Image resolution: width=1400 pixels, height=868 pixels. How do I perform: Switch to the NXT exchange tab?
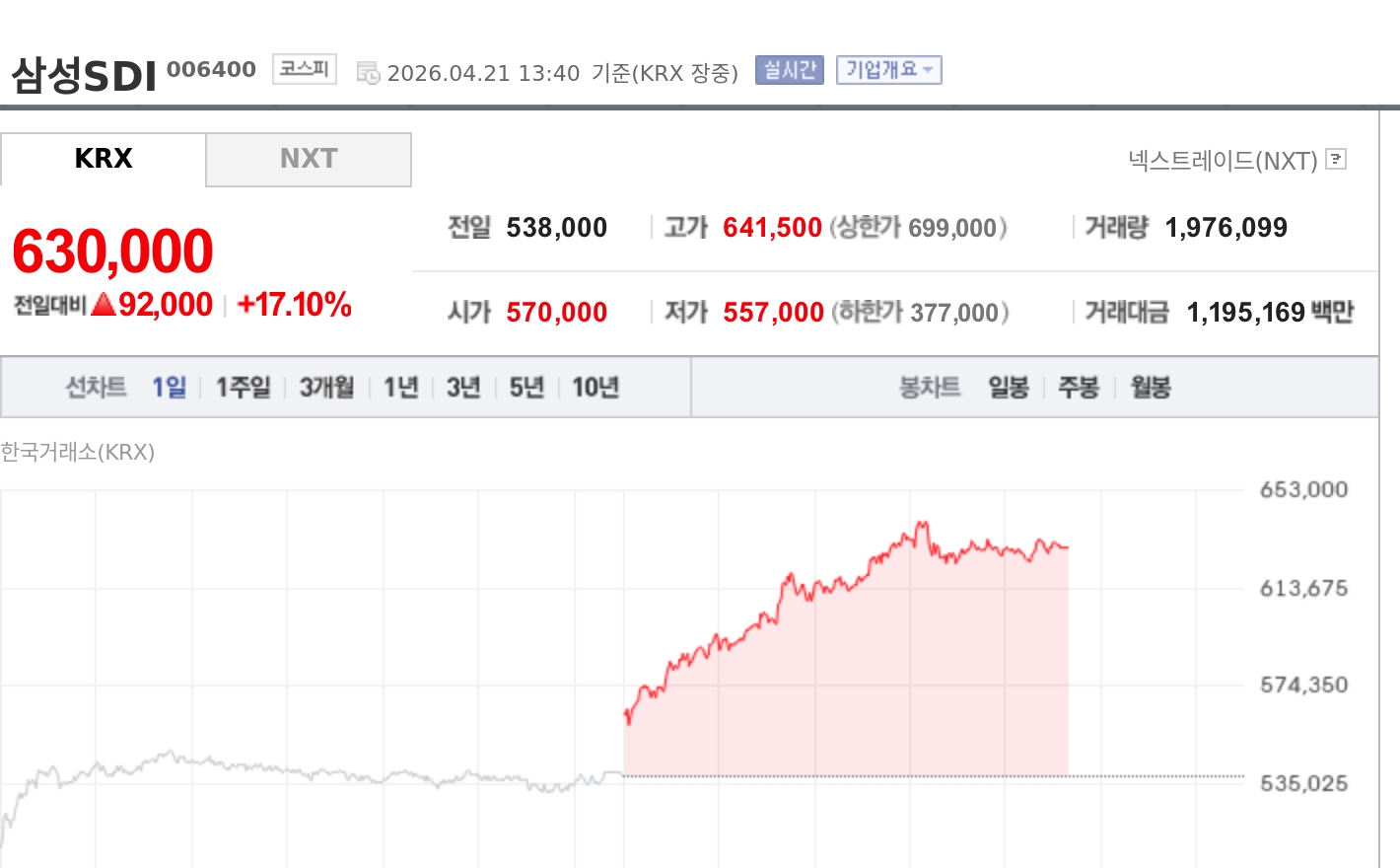tap(308, 159)
